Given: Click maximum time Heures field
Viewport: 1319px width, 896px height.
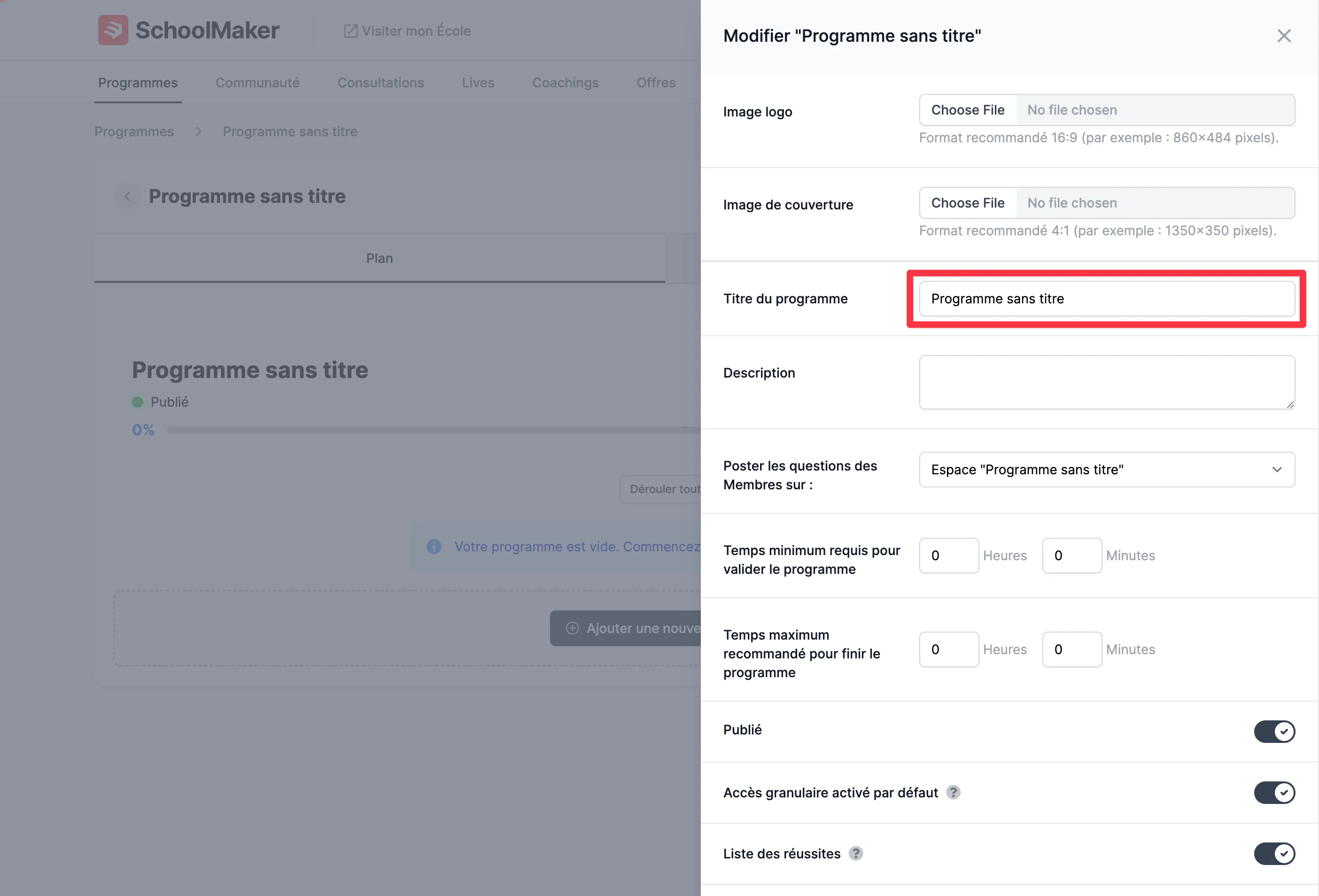Looking at the screenshot, I should coord(949,649).
